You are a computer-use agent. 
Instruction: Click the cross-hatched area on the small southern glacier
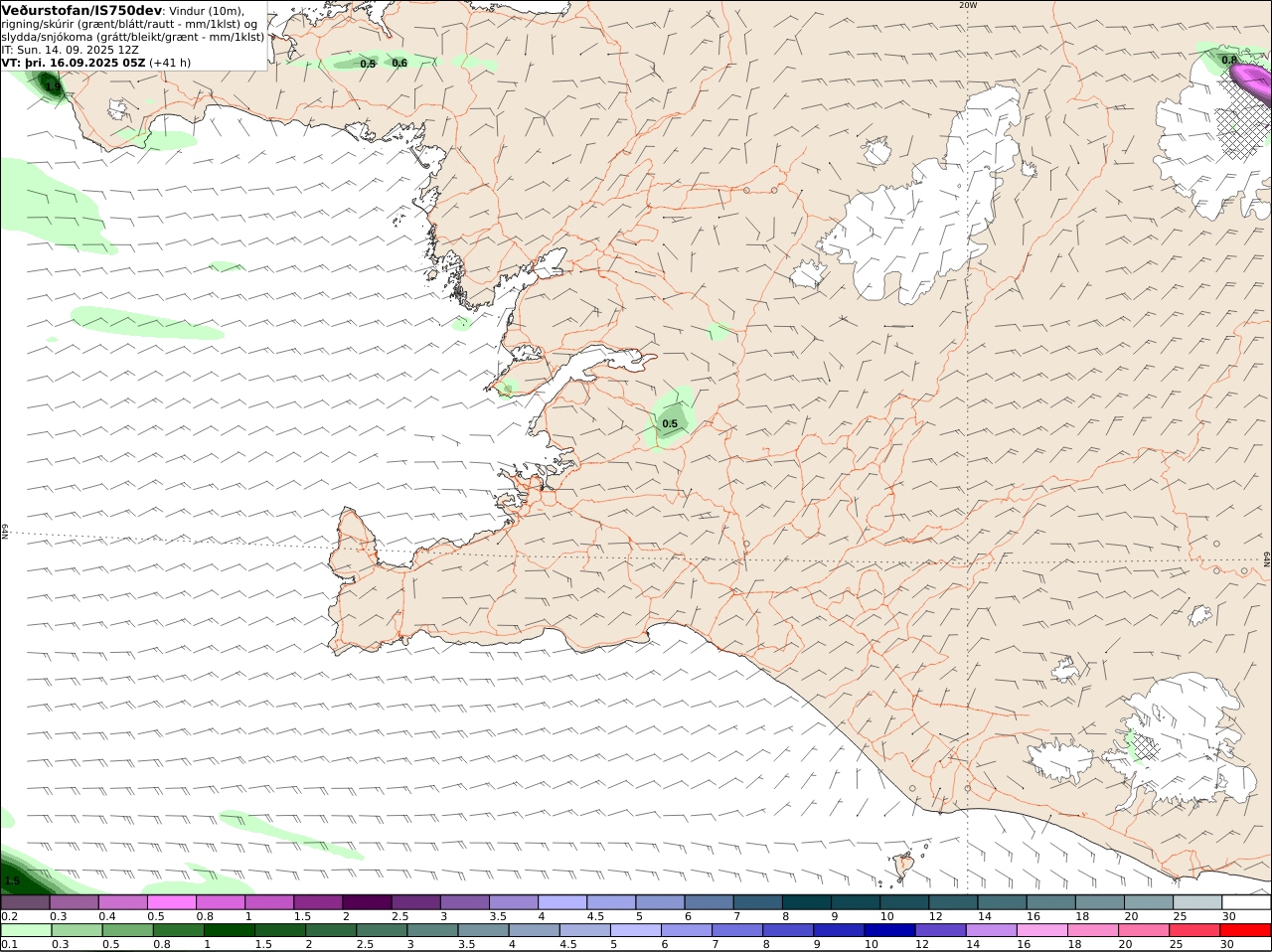pyautogui.click(x=1148, y=746)
